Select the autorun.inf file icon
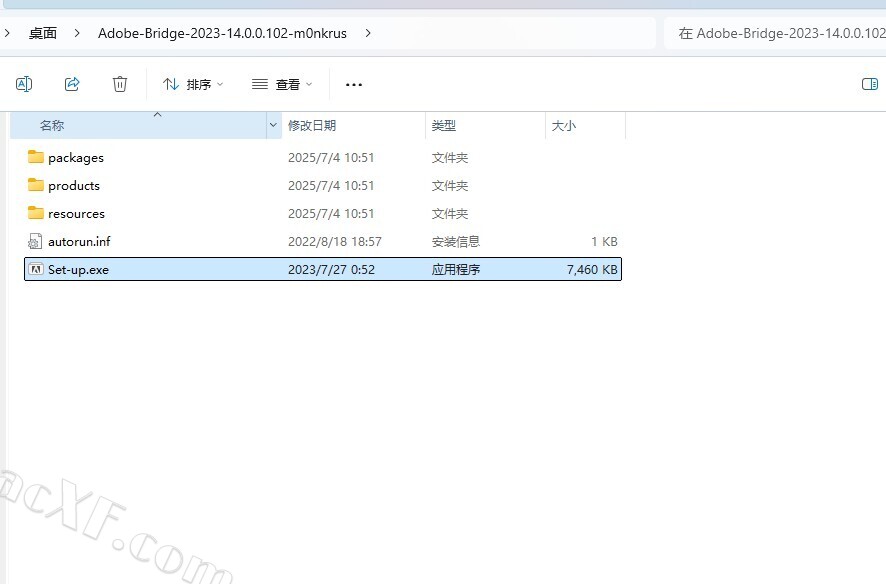The width and height of the screenshot is (886, 584). point(35,242)
